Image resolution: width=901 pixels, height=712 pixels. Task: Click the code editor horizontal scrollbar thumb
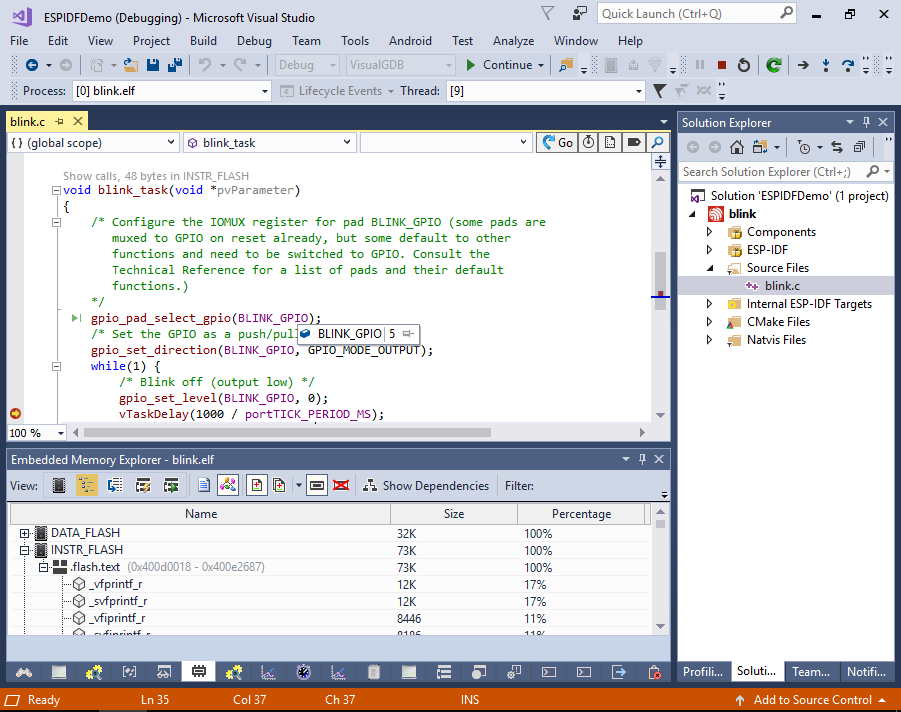[287, 432]
